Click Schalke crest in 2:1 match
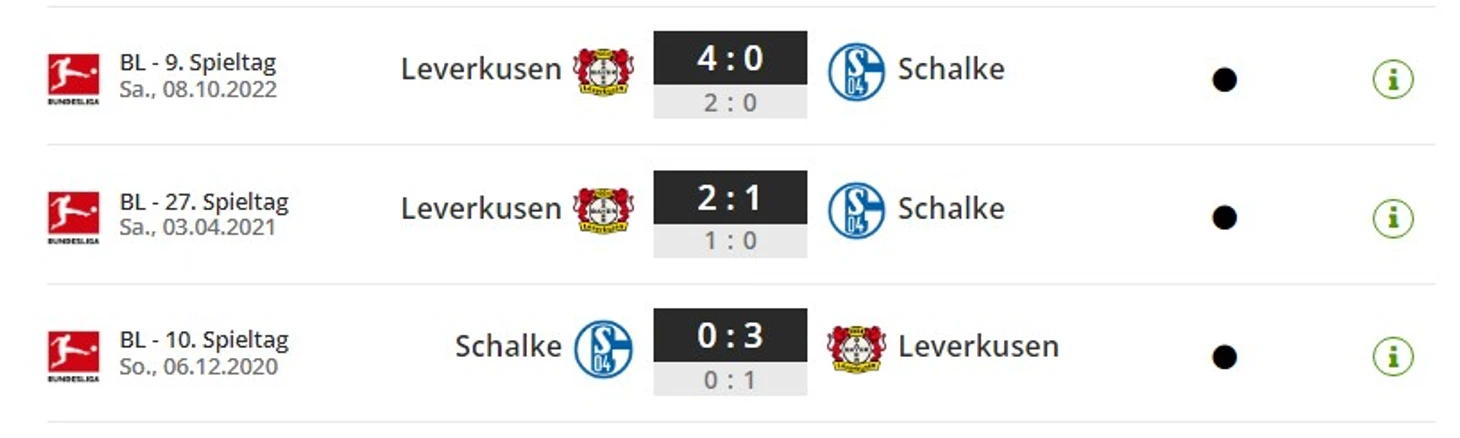 coord(856,210)
